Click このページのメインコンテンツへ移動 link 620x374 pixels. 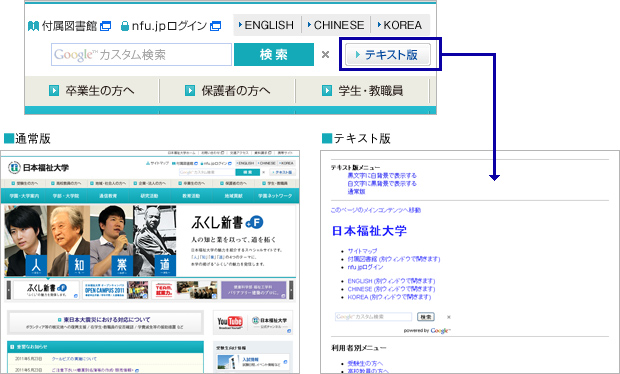(x=376, y=210)
